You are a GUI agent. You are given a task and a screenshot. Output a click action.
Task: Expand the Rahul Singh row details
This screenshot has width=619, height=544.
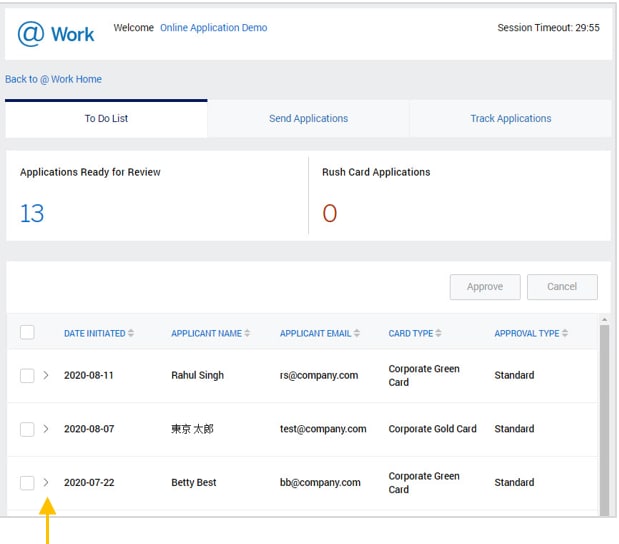click(x=46, y=376)
